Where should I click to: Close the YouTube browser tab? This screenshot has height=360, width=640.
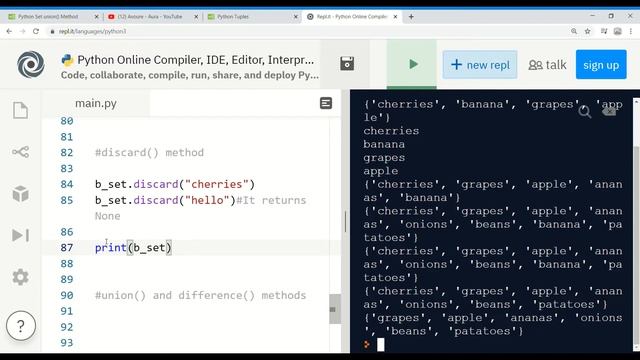click(196, 17)
